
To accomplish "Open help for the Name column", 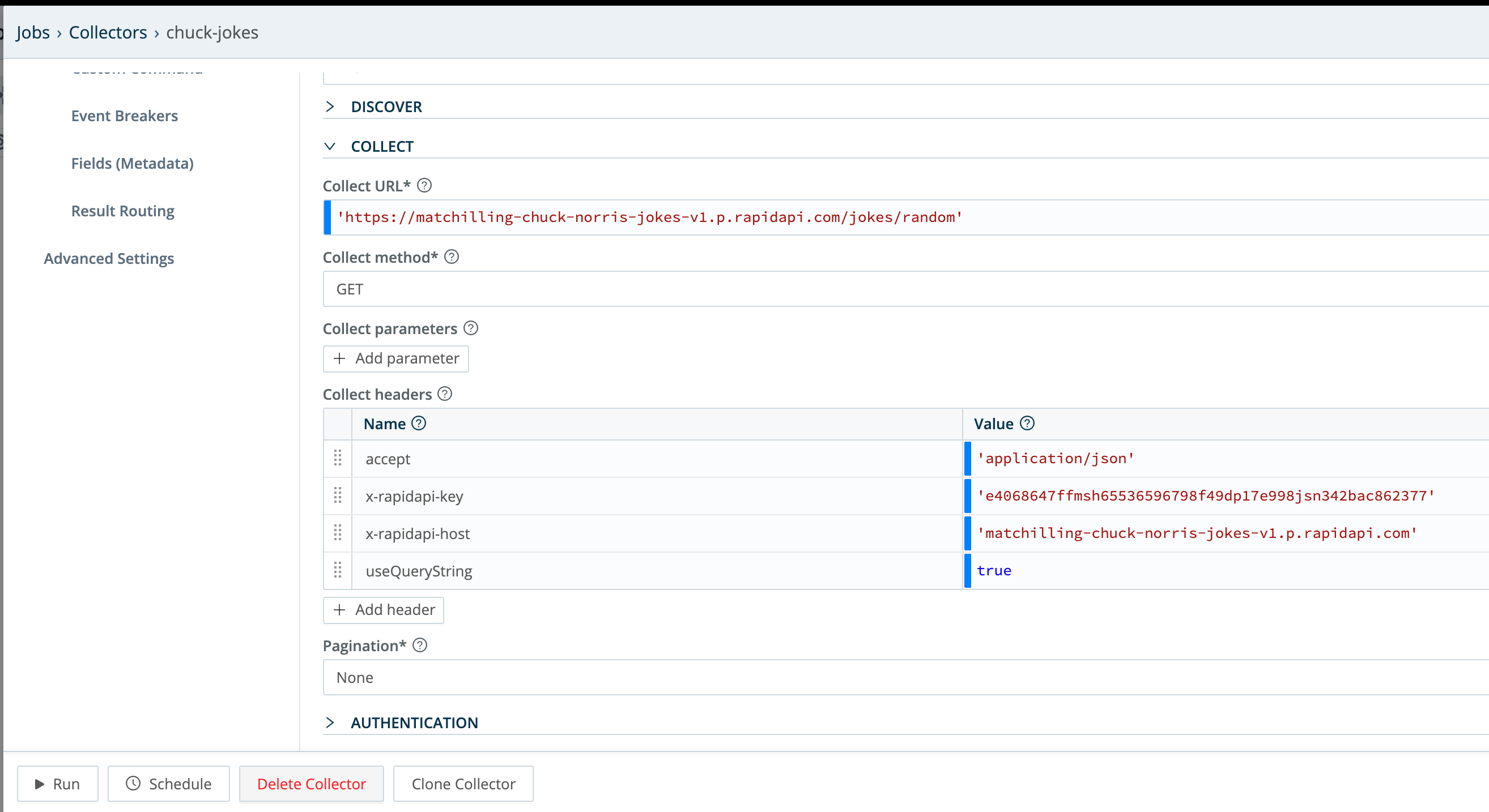I will 419,424.
